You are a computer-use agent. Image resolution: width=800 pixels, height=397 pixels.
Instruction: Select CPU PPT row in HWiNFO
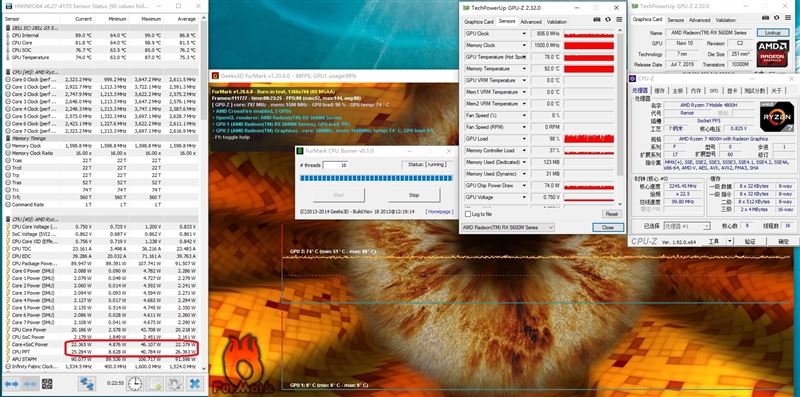click(x=101, y=352)
